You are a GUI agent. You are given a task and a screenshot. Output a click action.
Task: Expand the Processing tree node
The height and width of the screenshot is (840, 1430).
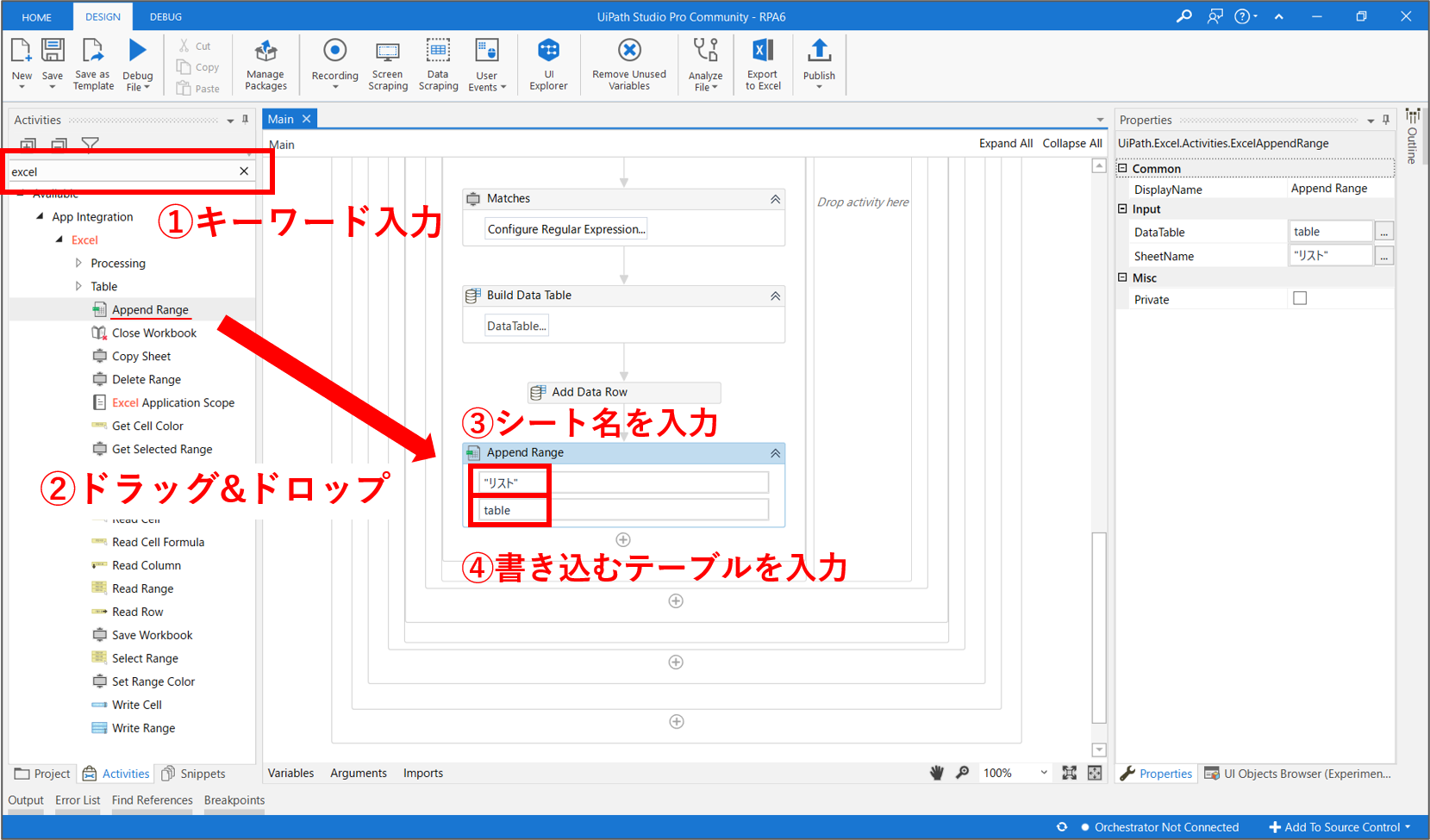[x=78, y=264]
